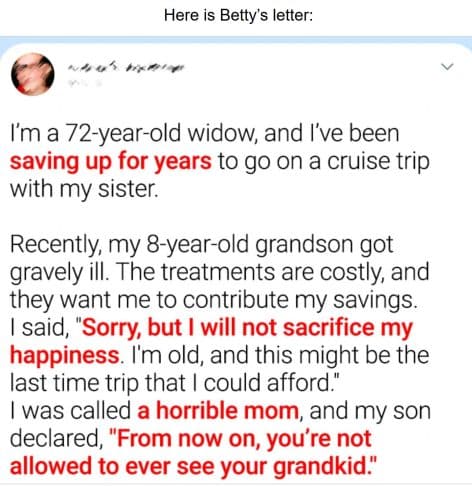Click the red quote 'Sorry, but I will not sacrifice my'
472x486 pixels.
point(248,328)
